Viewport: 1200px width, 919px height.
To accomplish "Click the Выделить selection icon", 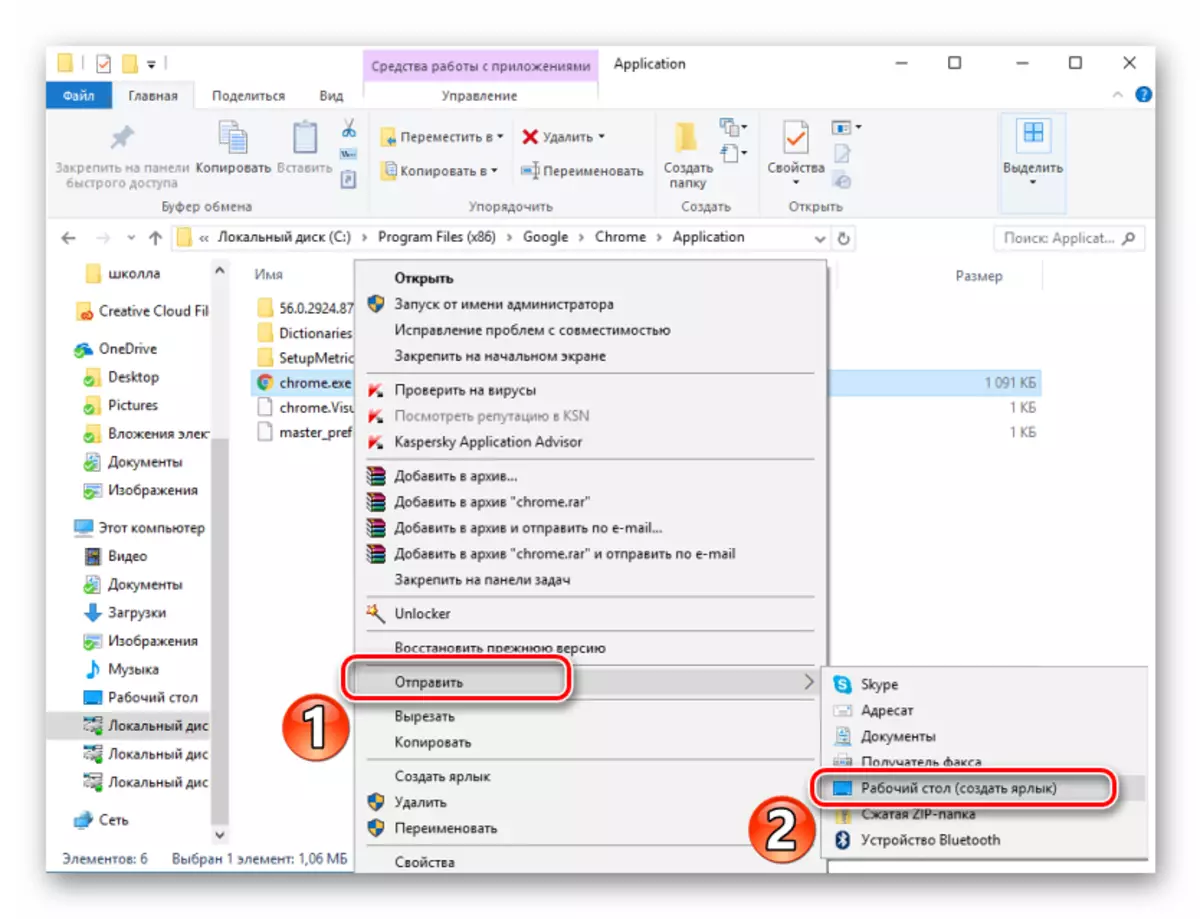I will click(x=1033, y=135).
